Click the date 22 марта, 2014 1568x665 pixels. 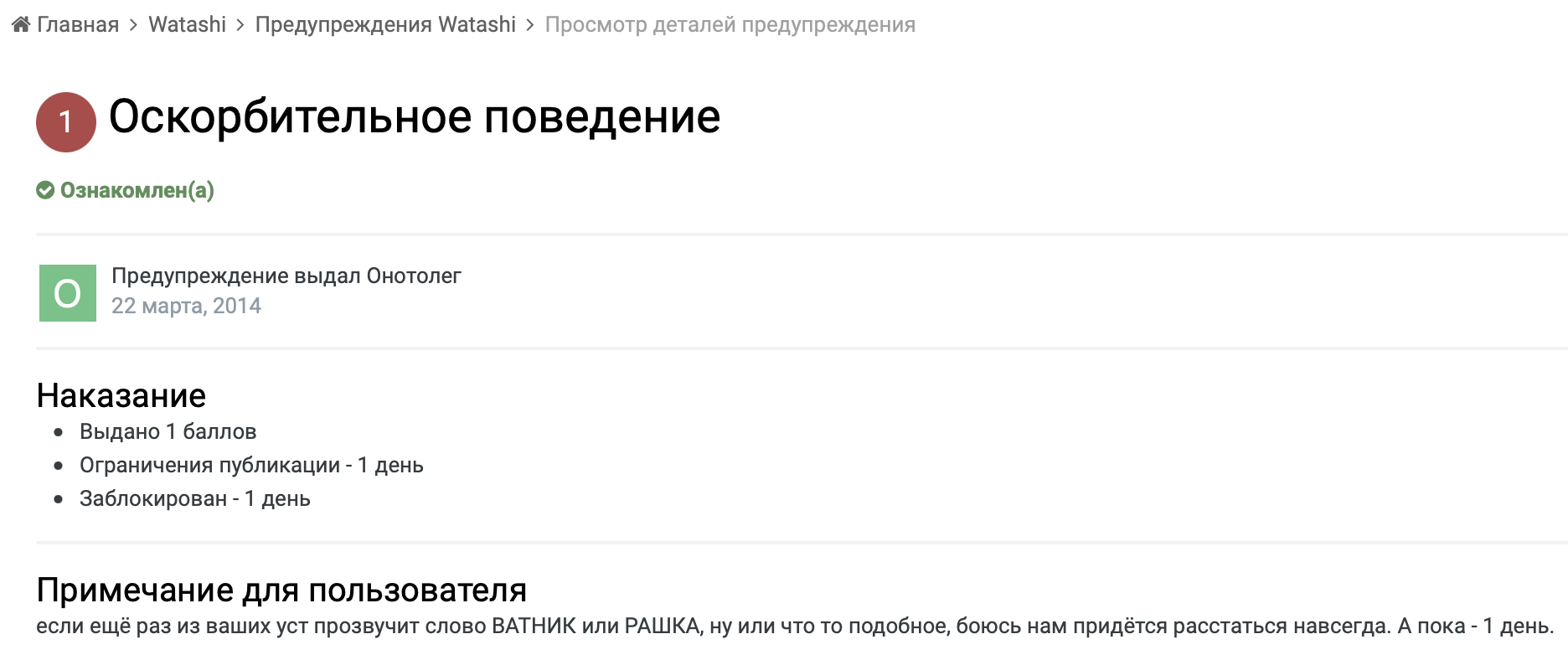(186, 306)
